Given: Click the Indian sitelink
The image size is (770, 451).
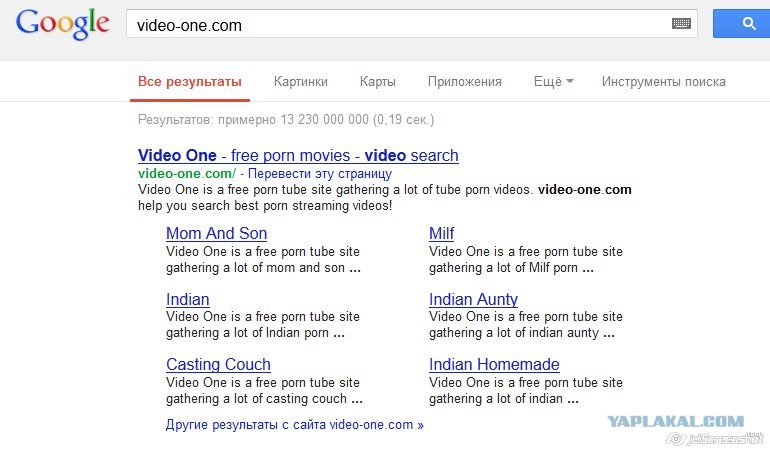Looking at the screenshot, I should (187, 300).
